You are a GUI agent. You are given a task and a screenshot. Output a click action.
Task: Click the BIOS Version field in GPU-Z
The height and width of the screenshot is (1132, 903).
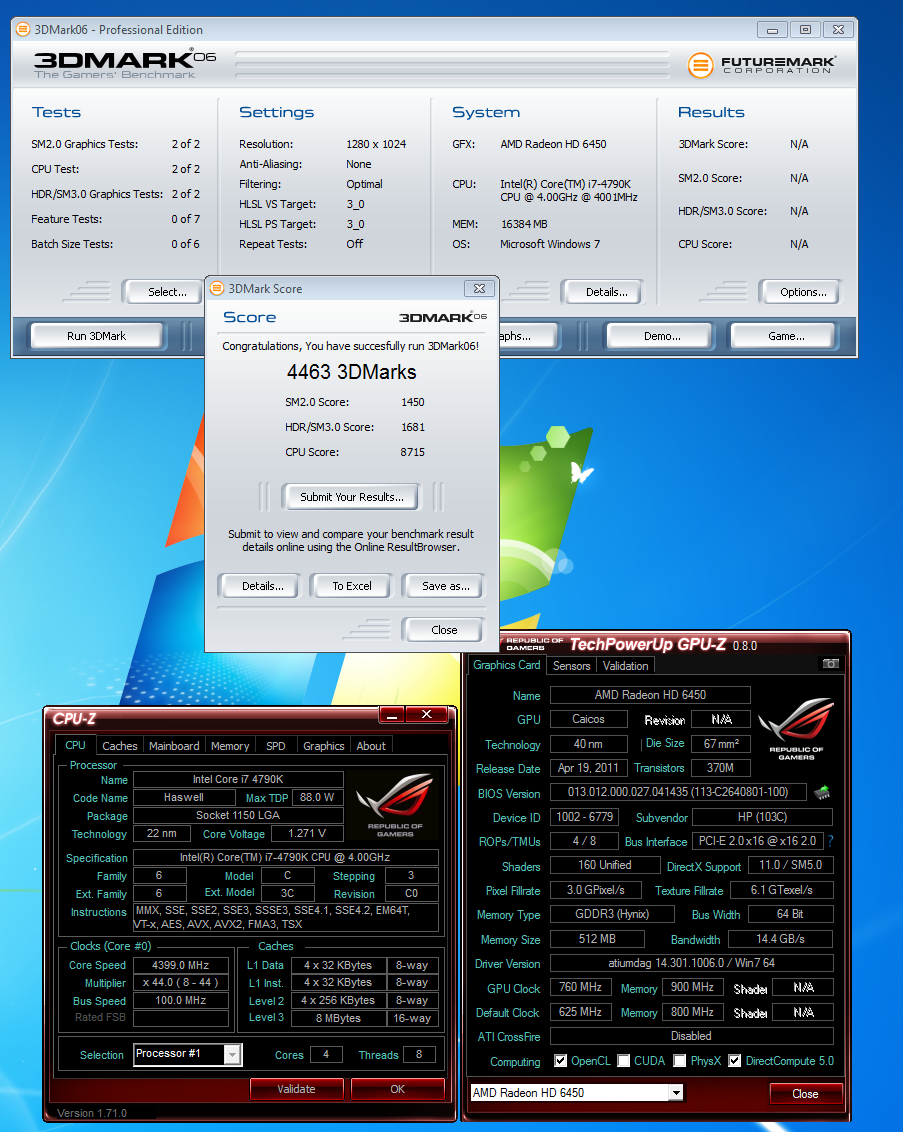tap(678, 792)
